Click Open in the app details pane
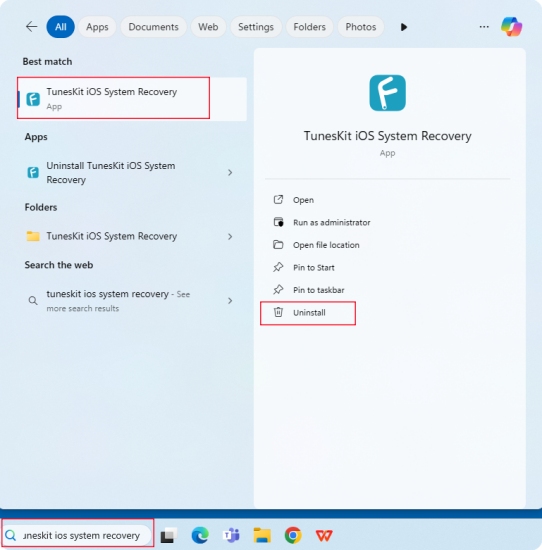542x550 pixels. 303,200
